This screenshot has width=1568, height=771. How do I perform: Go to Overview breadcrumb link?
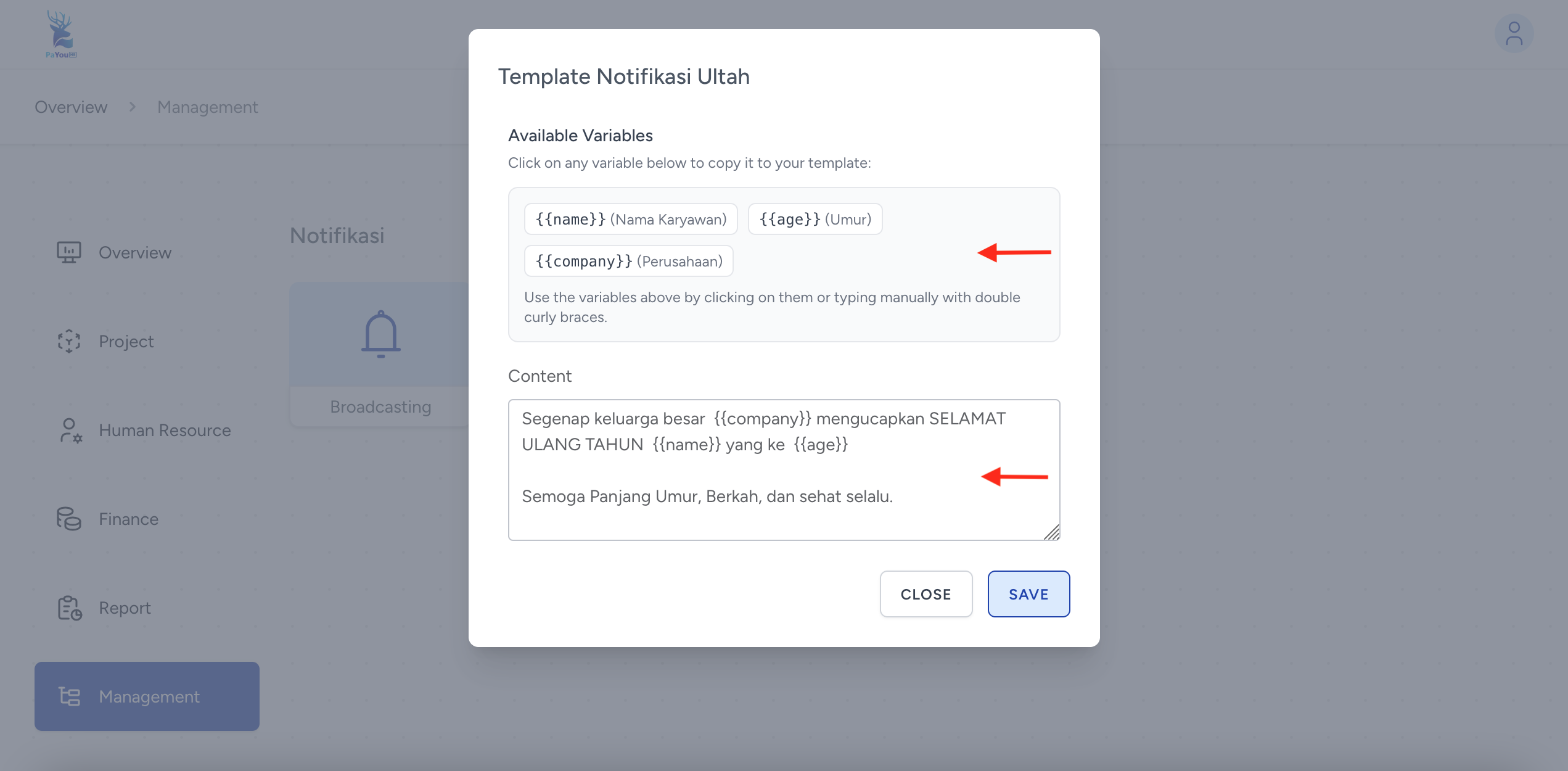click(x=71, y=107)
